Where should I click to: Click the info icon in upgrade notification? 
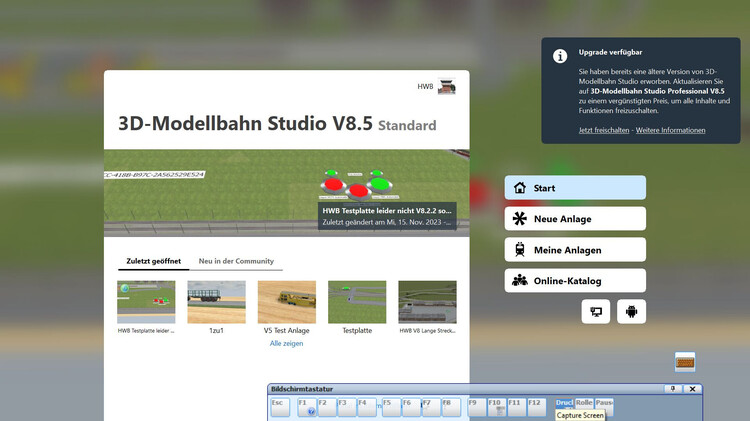(560, 56)
